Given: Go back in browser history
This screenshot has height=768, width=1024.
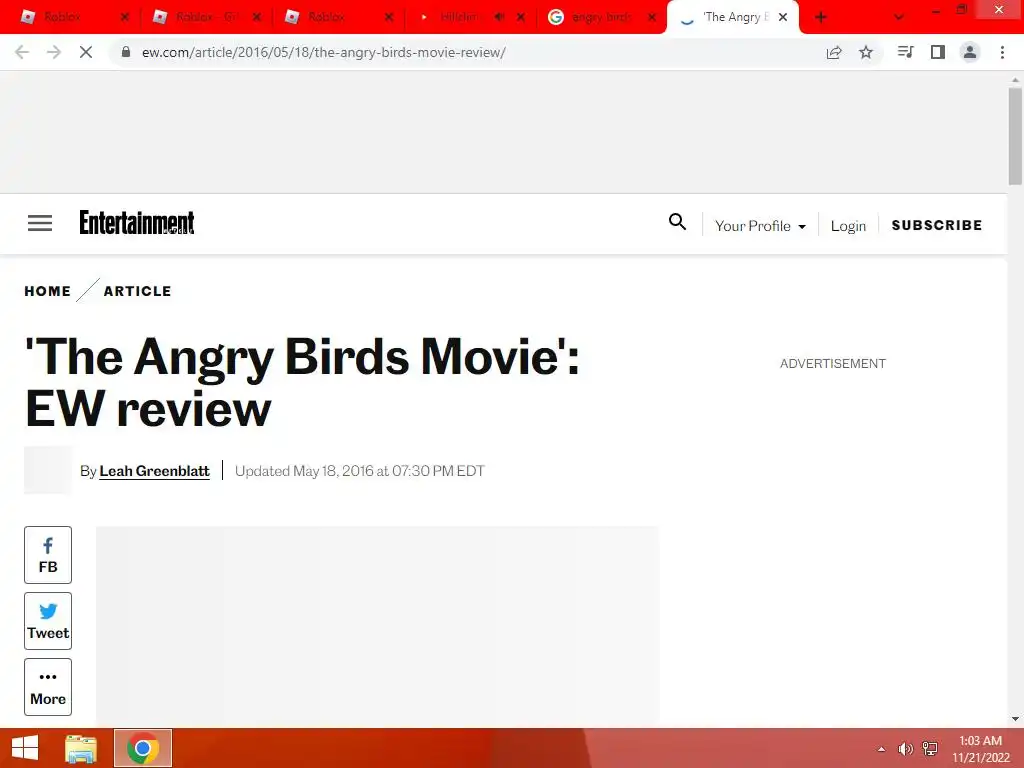Looking at the screenshot, I should [22, 52].
